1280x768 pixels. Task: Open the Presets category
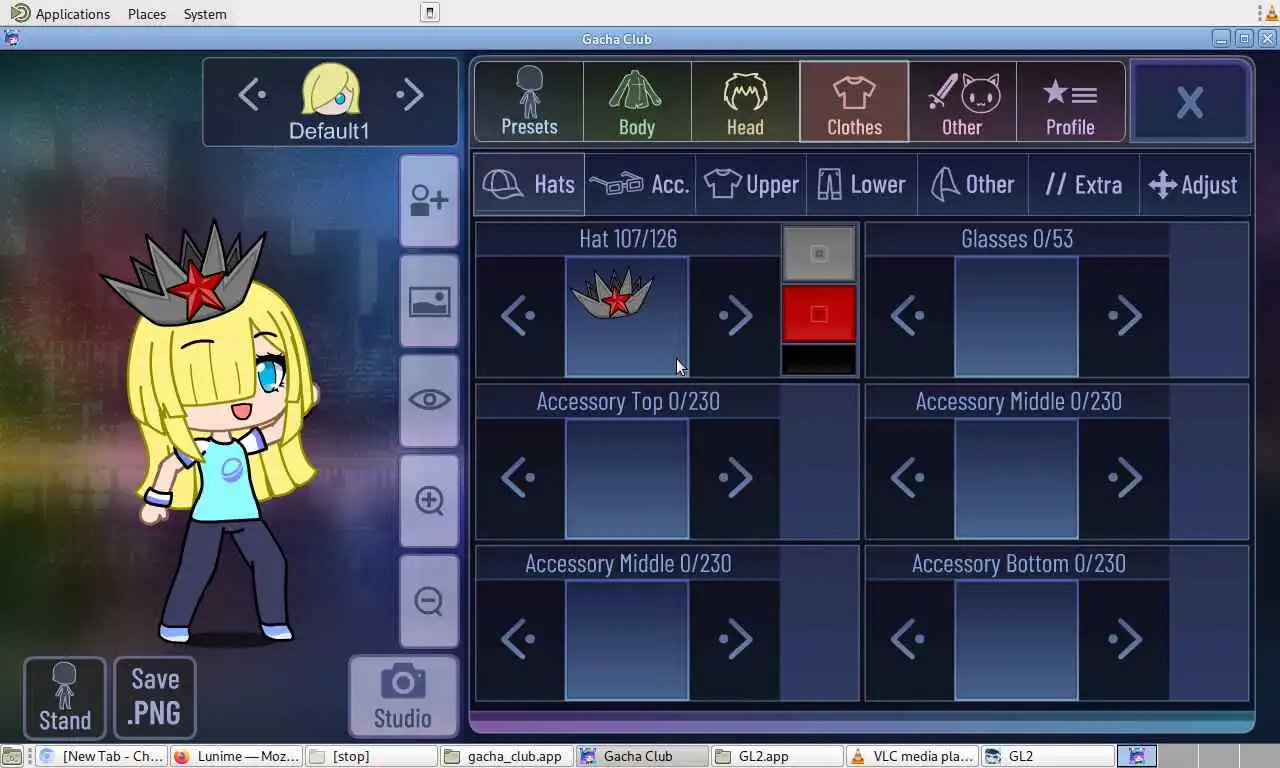tap(529, 101)
